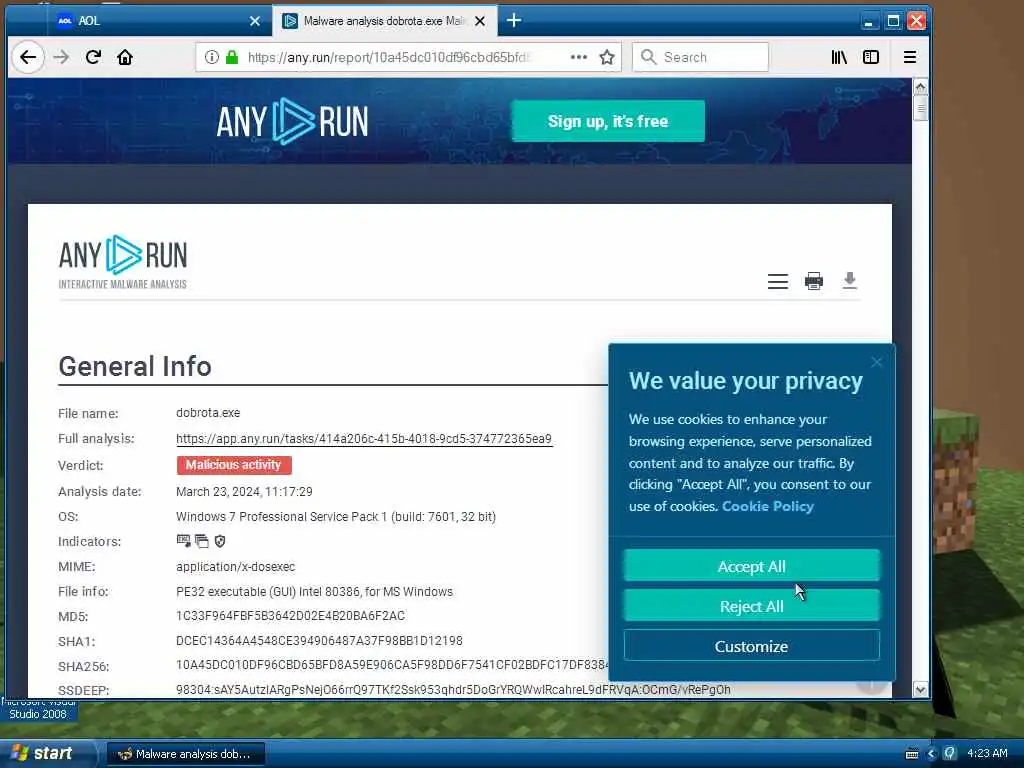Close the Malware analysis tab
This screenshot has width=1024, height=768.
(480, 21)
